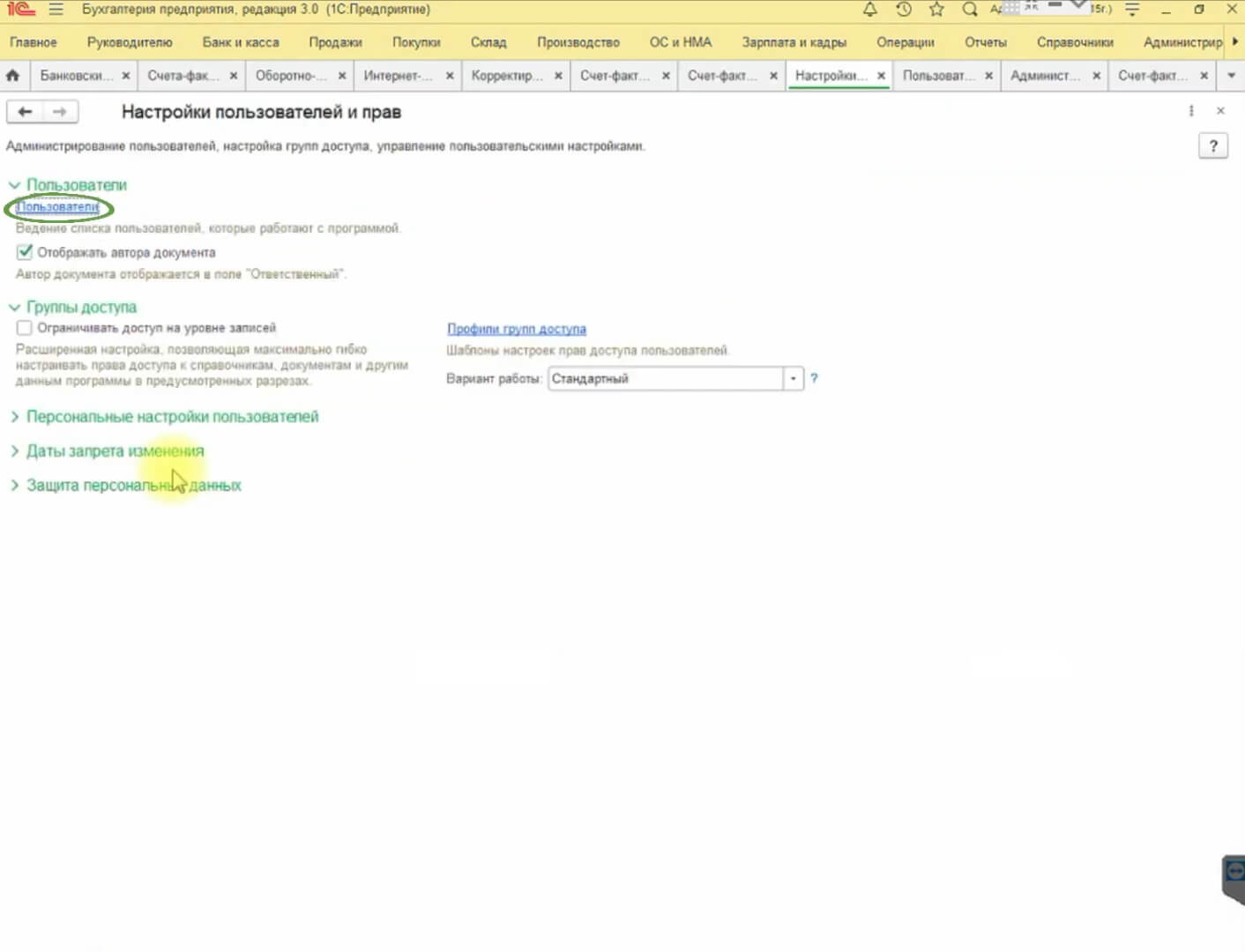Open the Главное menu section
Image resolution: width=1245 pixels, height=952 pixels.
point(34,42)
